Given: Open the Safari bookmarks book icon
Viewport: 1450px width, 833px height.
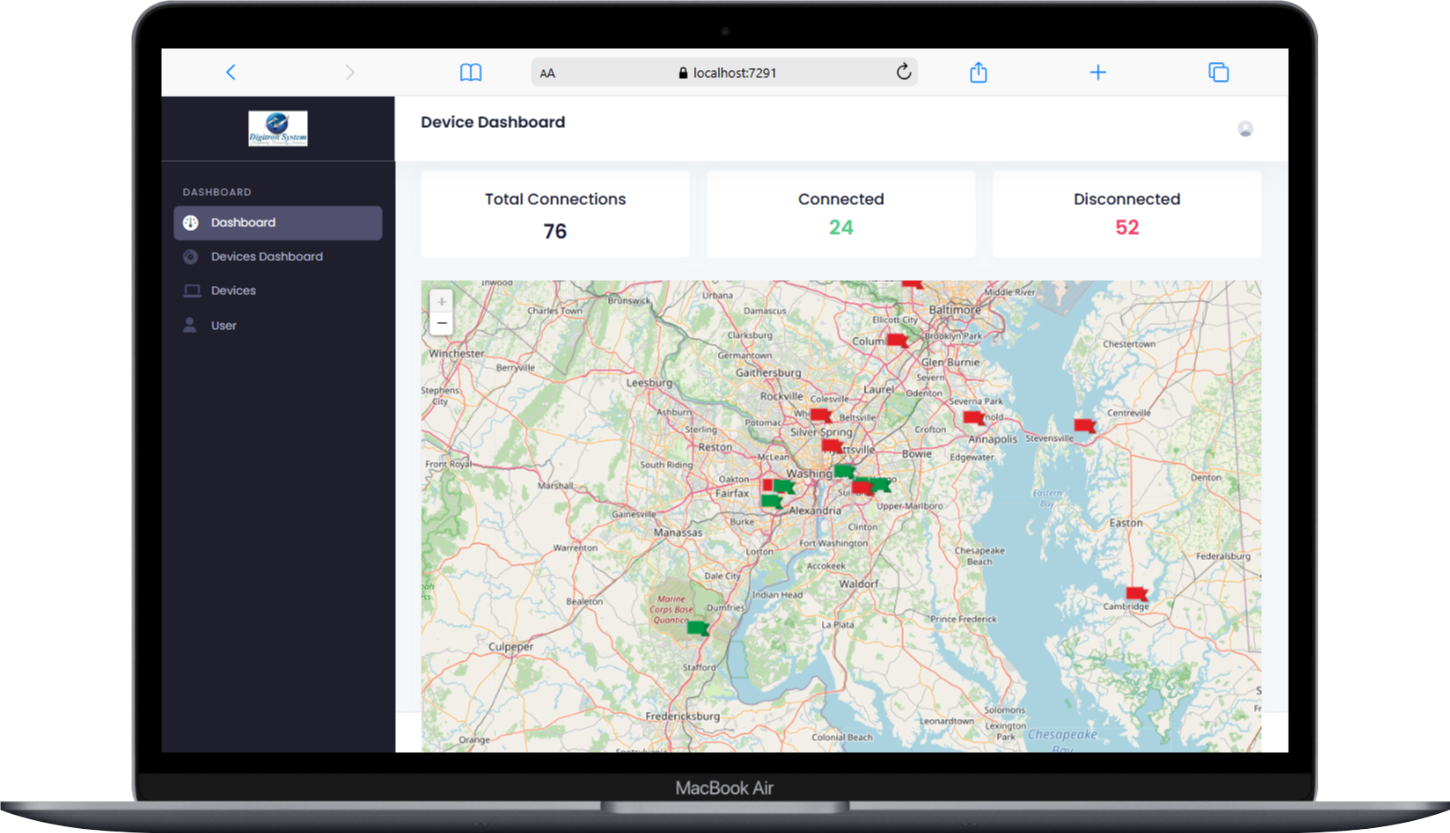Looking at the screenshot, I should point(470,72).
